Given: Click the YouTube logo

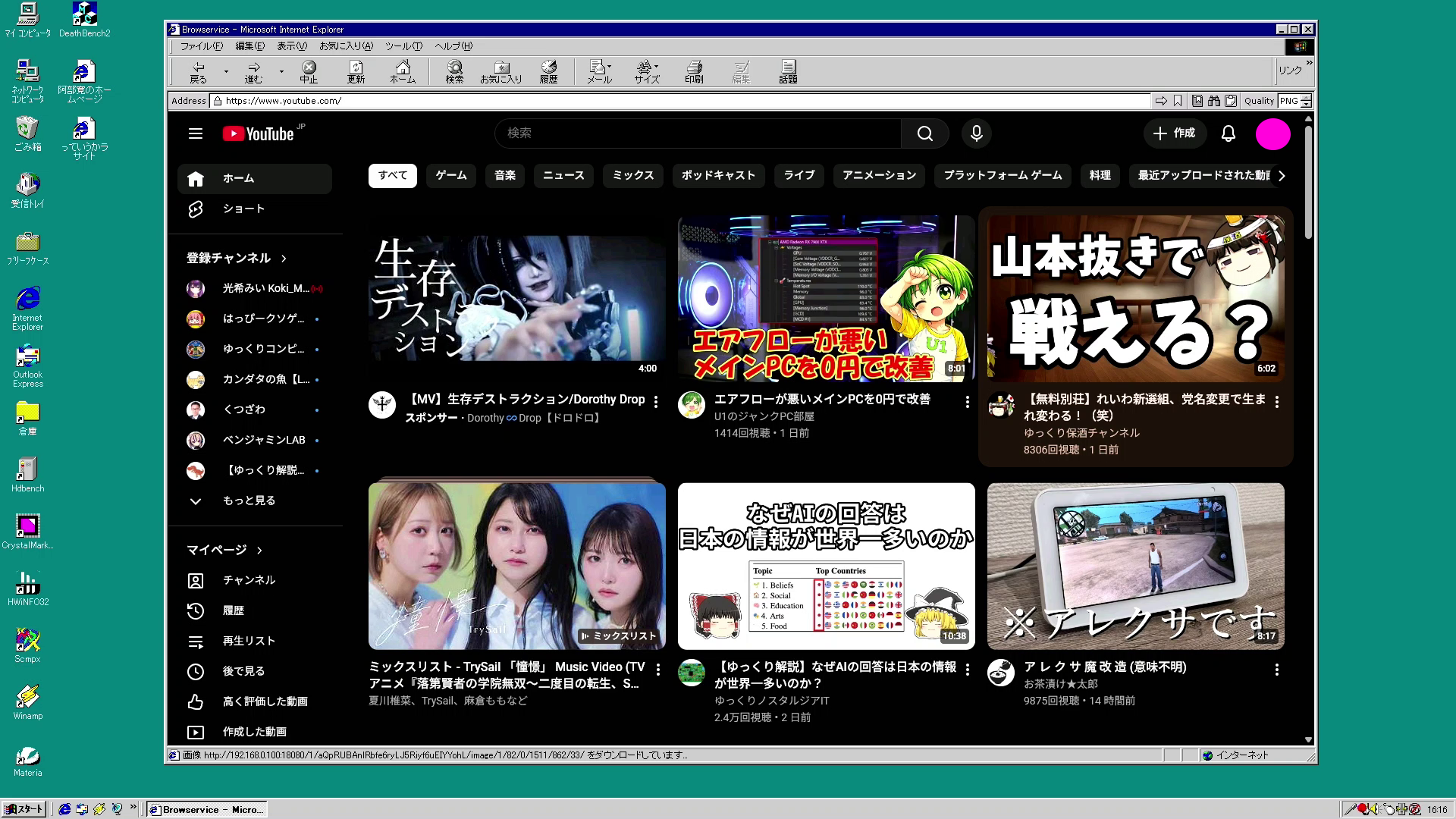Looking at the screenshot, I should (259, 133).
